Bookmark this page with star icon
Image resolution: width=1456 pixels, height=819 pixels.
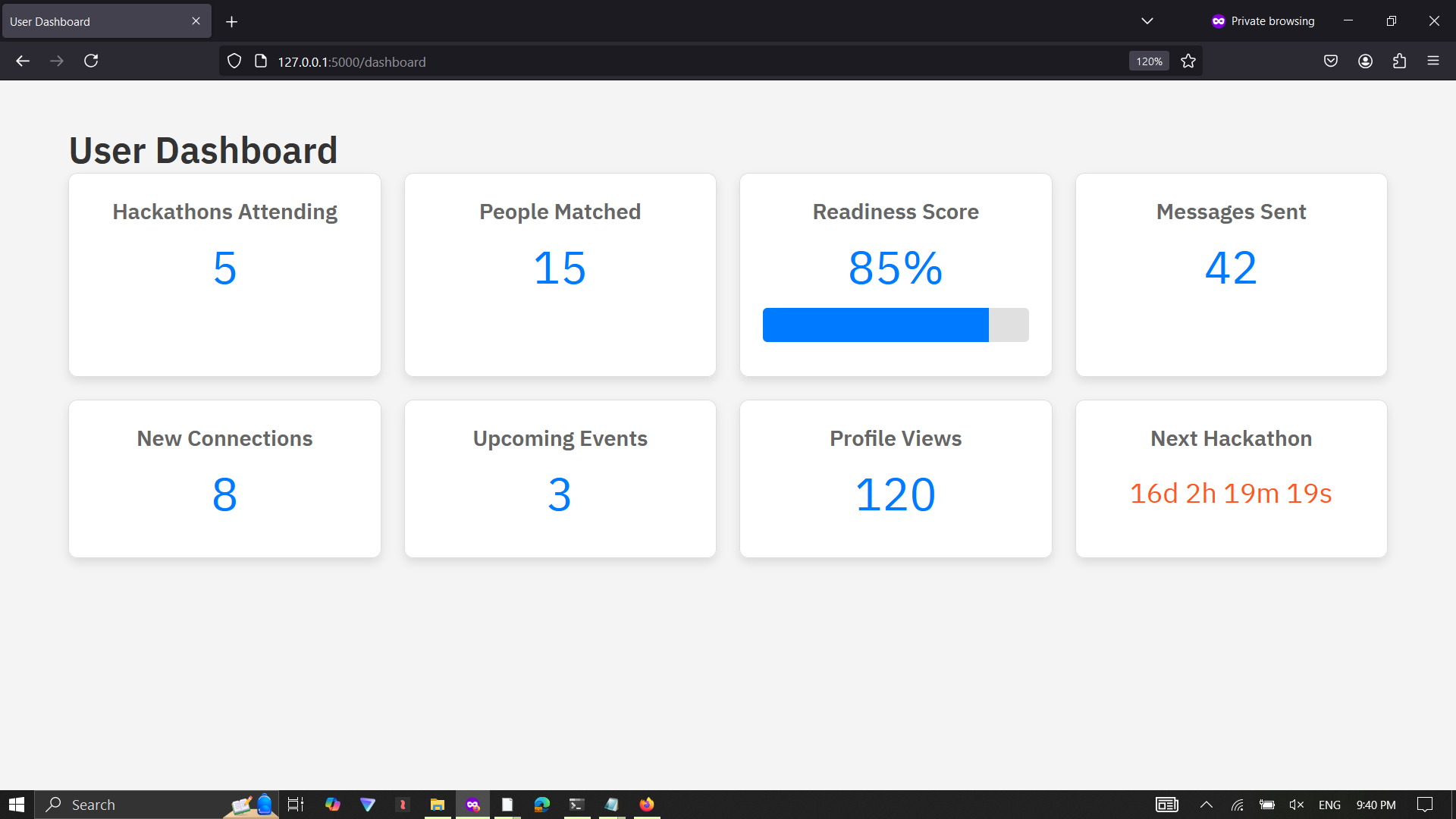(1188, 61)
